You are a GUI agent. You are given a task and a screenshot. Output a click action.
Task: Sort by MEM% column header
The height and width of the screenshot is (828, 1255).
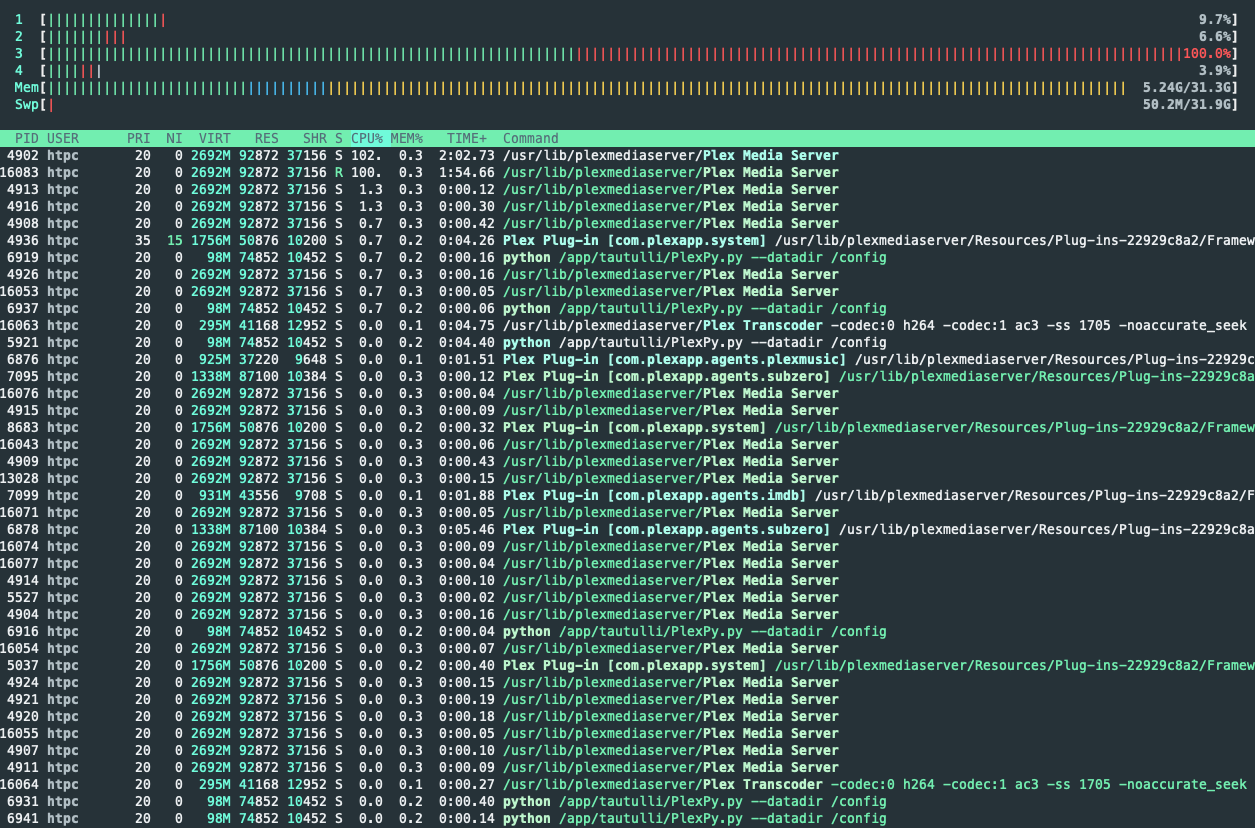(407, 138)
